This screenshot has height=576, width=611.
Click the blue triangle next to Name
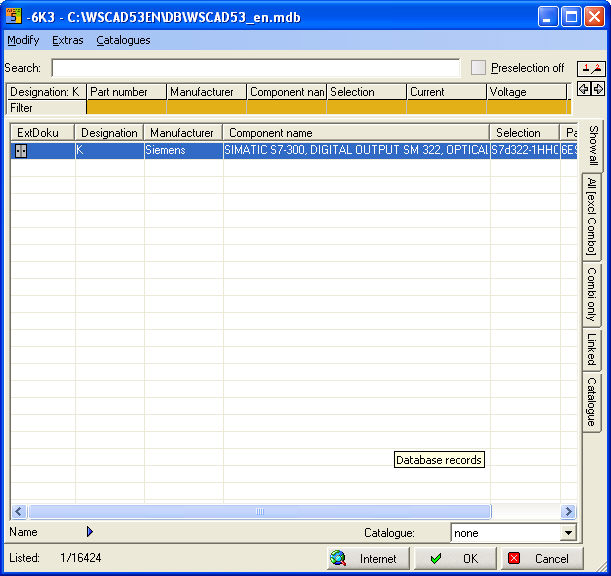(90, 532)
